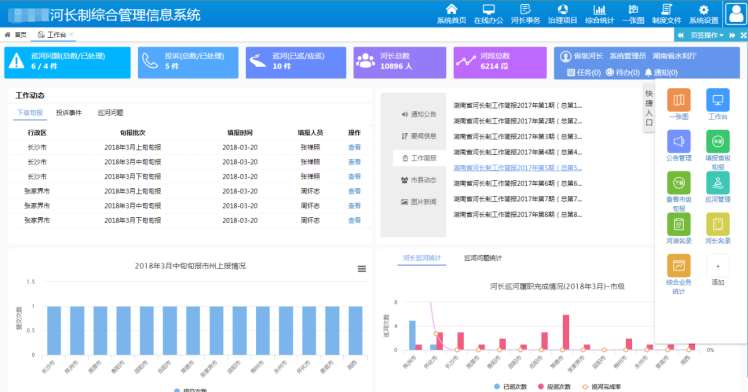
Task: Open 综合统计 bar chart icon
Action: [600, 13]
